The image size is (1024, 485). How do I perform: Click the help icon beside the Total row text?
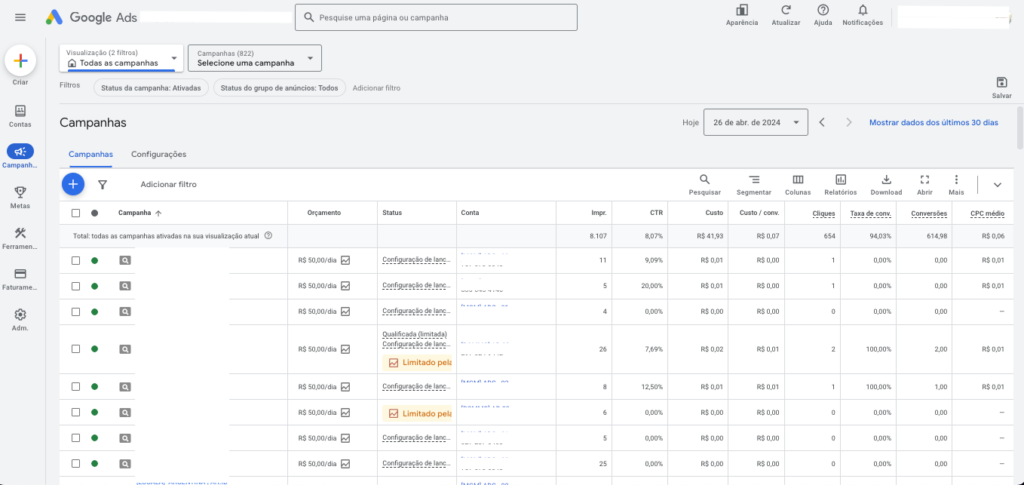(268, 236)
